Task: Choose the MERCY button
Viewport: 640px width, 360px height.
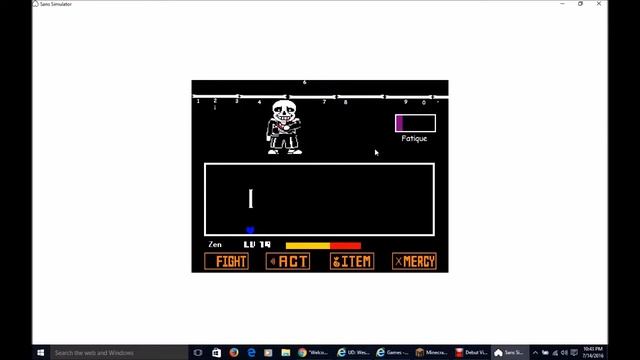Action: [414, 261]
